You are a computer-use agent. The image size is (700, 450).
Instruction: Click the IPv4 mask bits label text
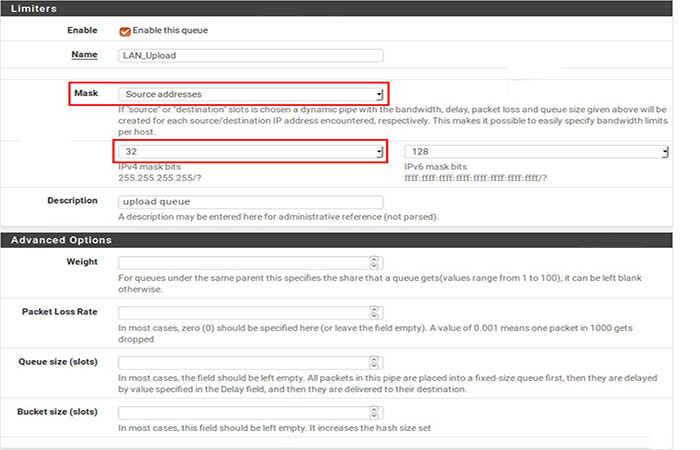(x=150, y=167)
